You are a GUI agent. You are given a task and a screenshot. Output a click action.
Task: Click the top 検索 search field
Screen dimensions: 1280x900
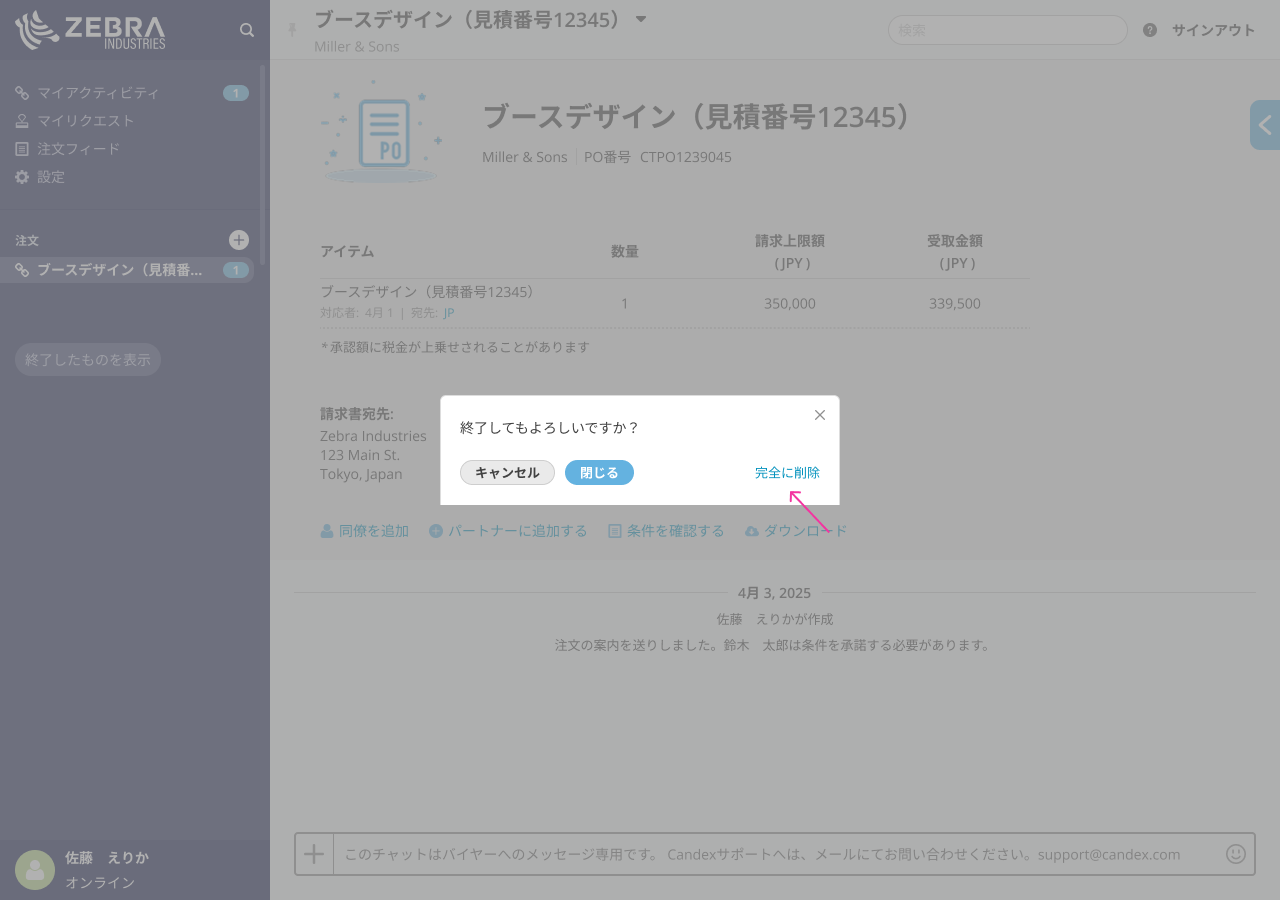click(1007, 30)
